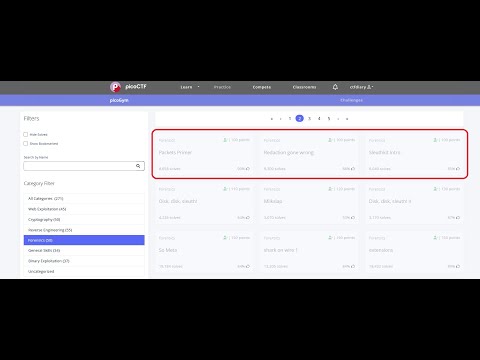Image resolution: width=480 pixels, height=360 pixels.
Task: Open the Milkslap challenge
Action: 273,201
